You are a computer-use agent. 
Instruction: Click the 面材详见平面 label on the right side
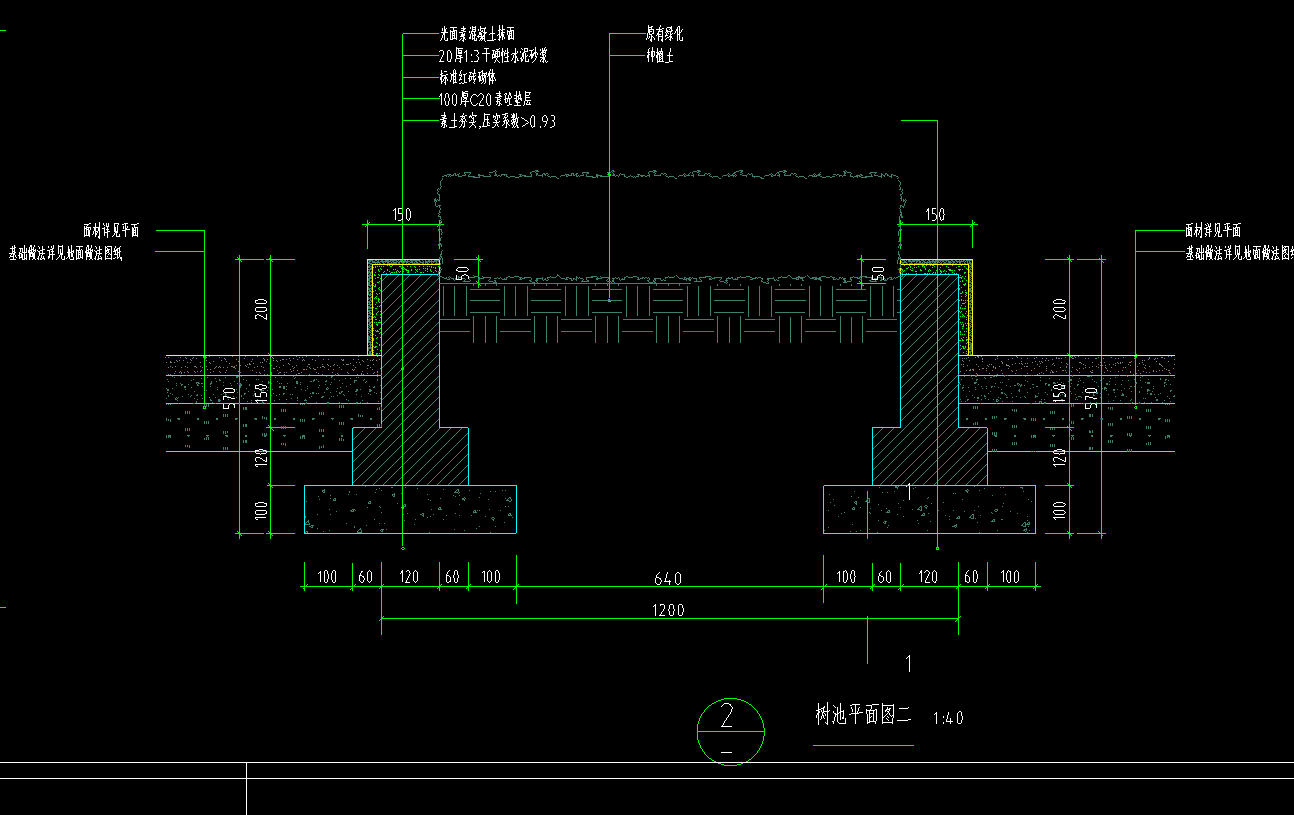(1213, 231)
